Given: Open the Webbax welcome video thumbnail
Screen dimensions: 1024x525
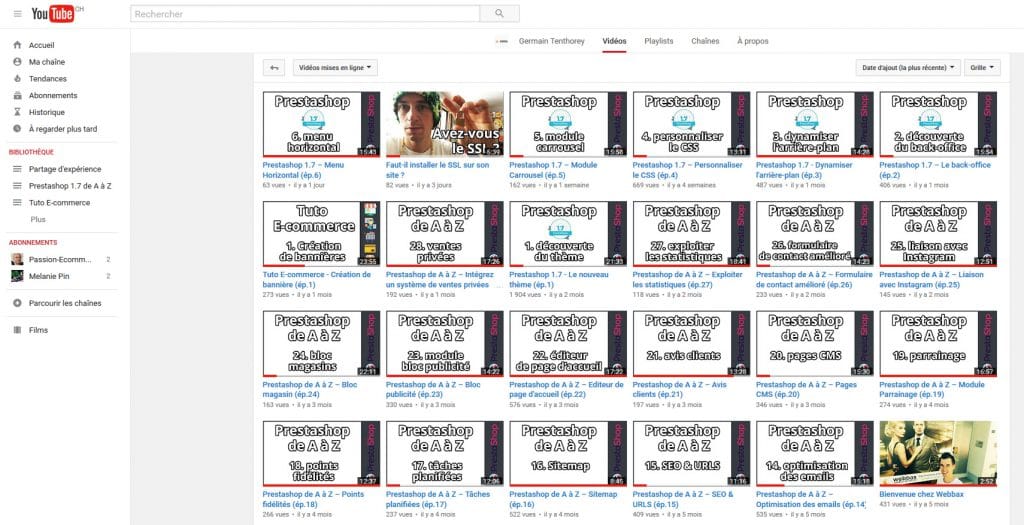Looking at the screenshot, I should pyautogui.click(x=938, y=454).
